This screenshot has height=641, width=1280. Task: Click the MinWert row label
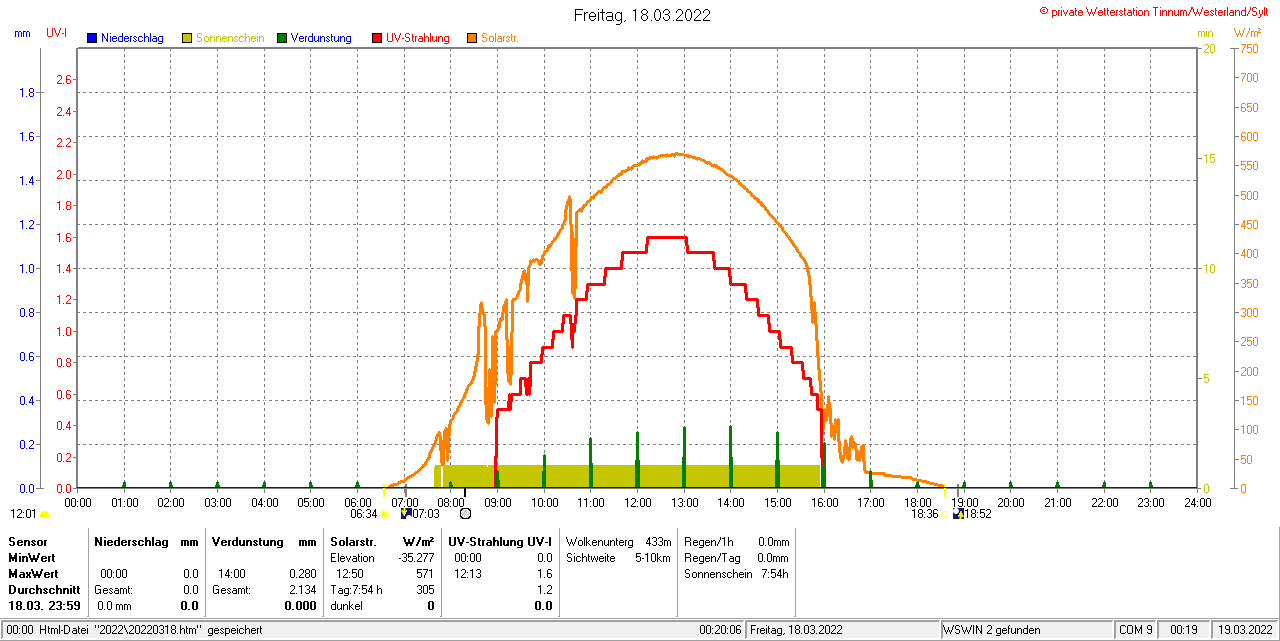pos(32,557)
